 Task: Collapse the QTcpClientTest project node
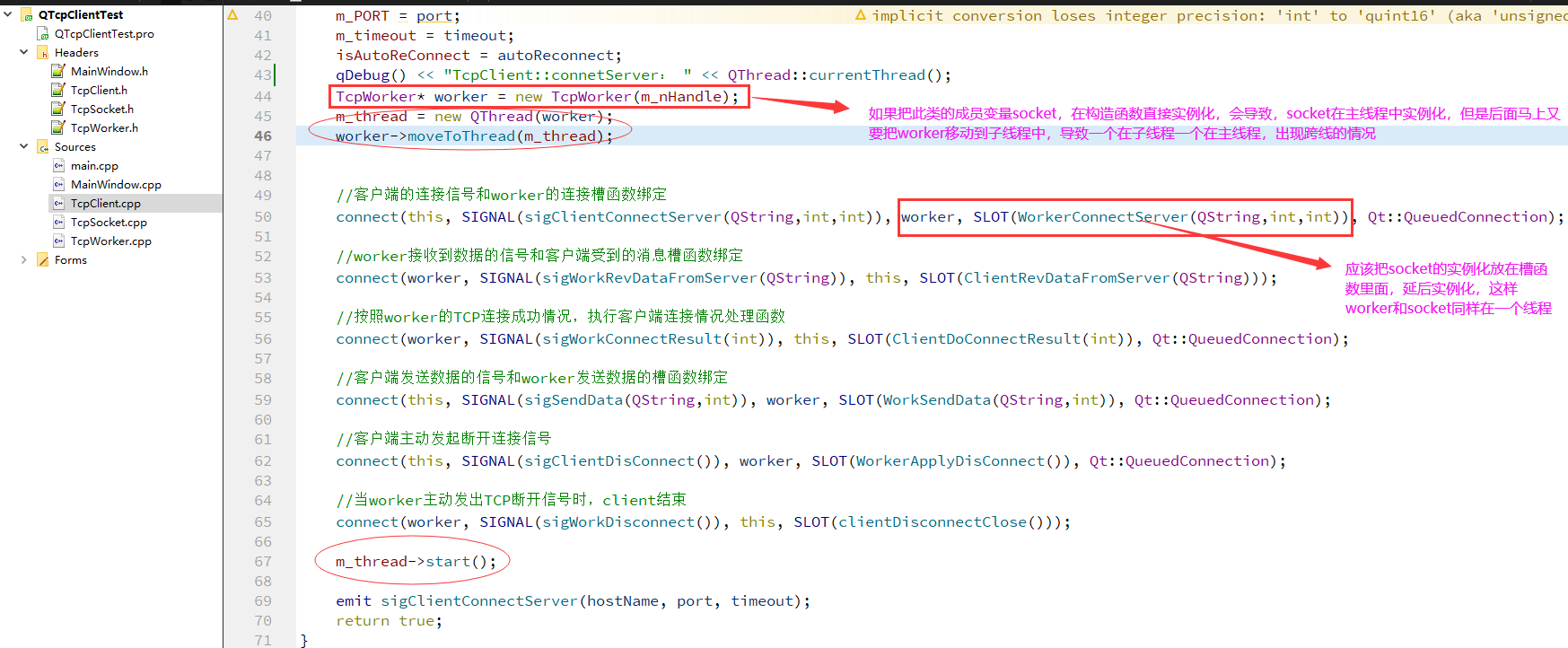click(8, 14)
